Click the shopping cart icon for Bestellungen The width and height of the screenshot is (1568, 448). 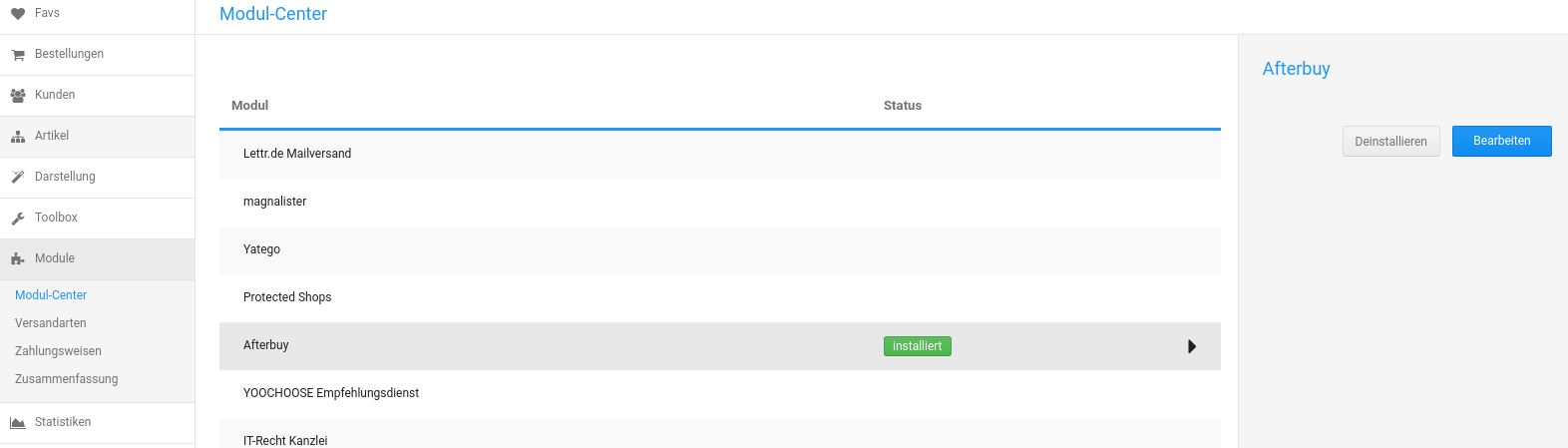tap(17, 55)
